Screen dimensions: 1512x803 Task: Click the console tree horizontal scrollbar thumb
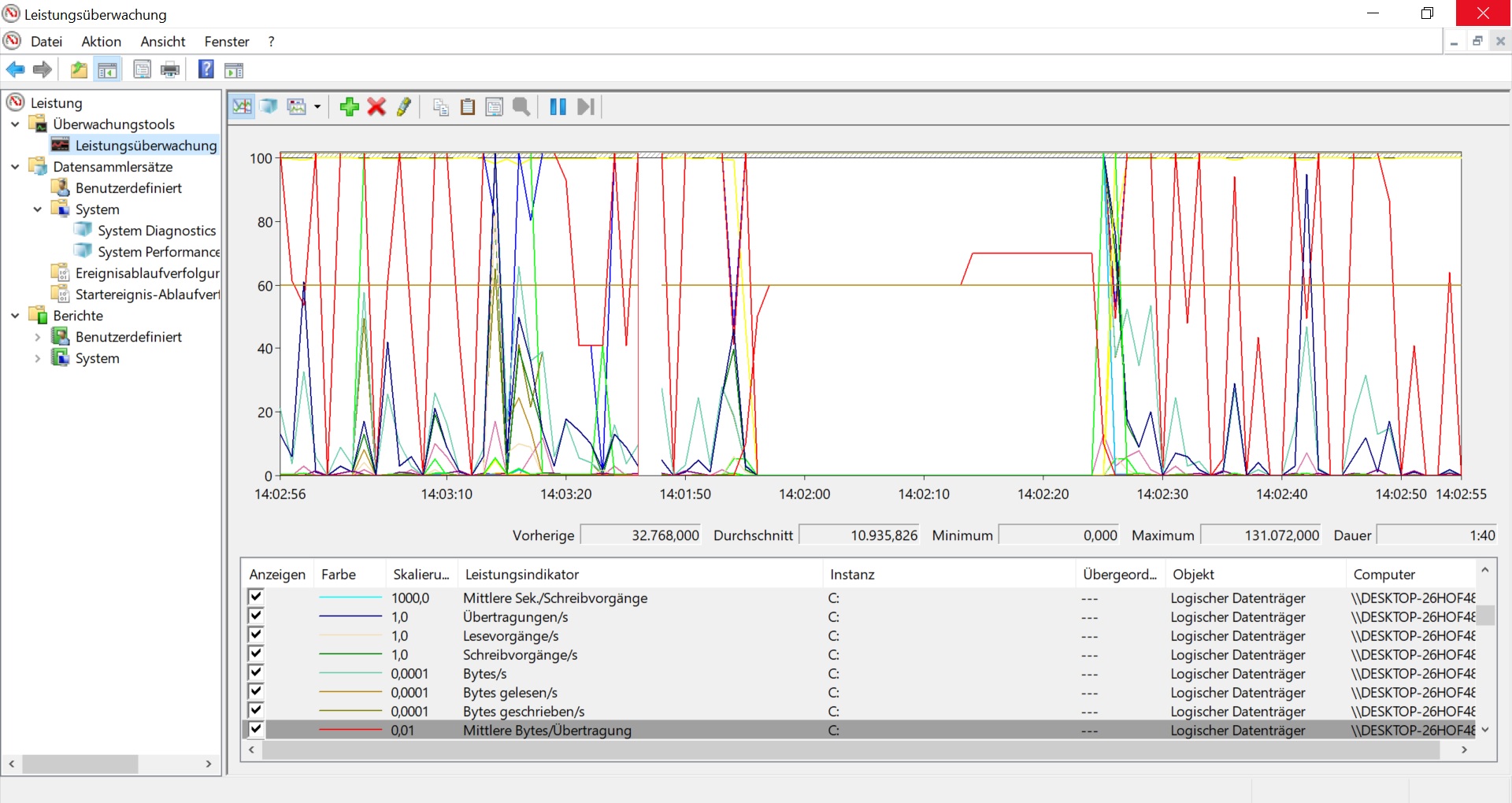80,764
